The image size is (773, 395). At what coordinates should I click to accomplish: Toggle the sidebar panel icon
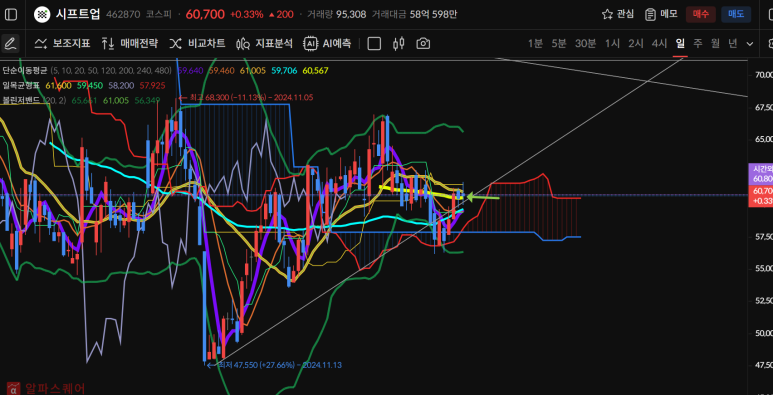pyautogui.click(x=10, y=14)
